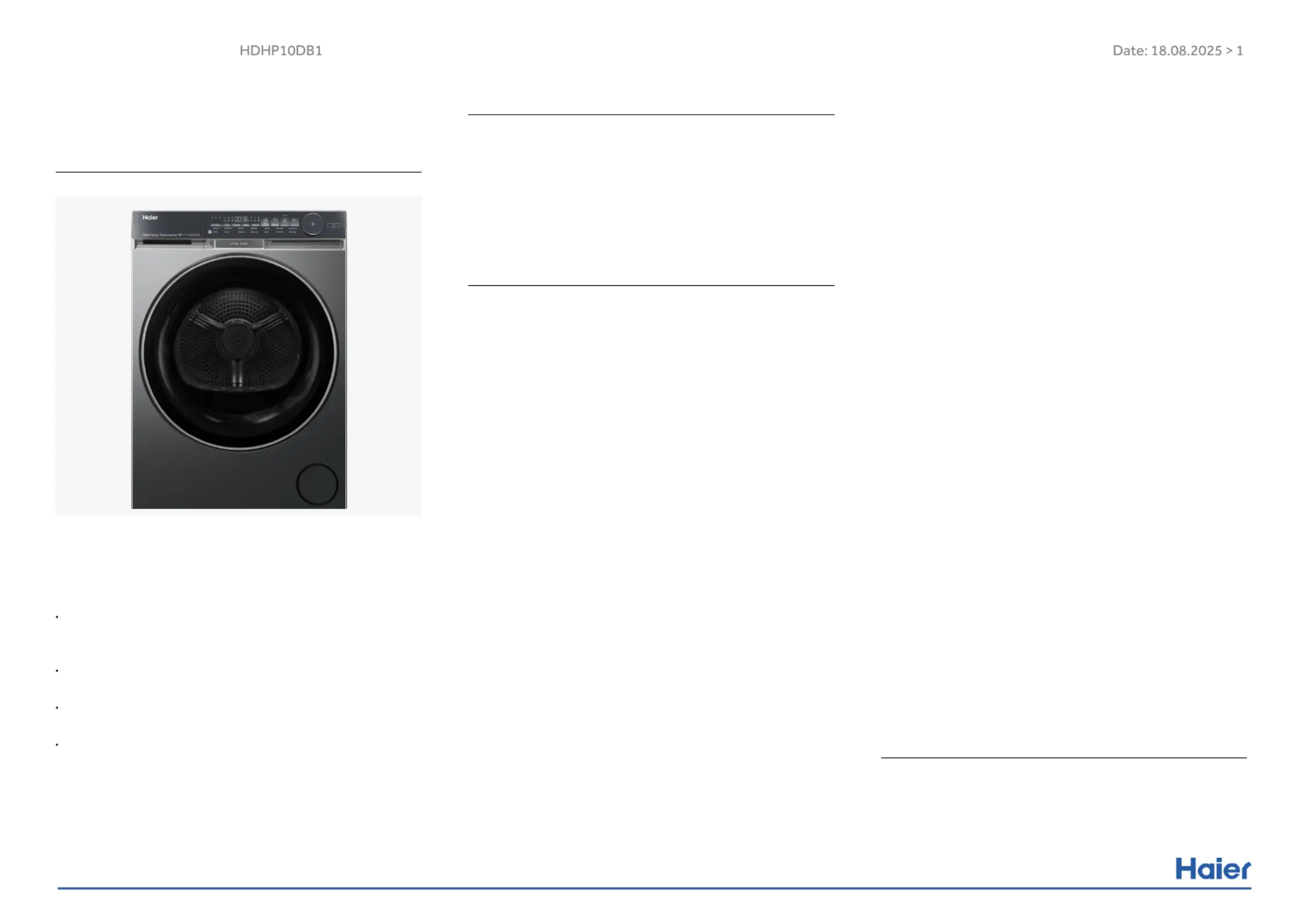
Task: Click the round program dial on dryer
Action: (x=313, y=224)
